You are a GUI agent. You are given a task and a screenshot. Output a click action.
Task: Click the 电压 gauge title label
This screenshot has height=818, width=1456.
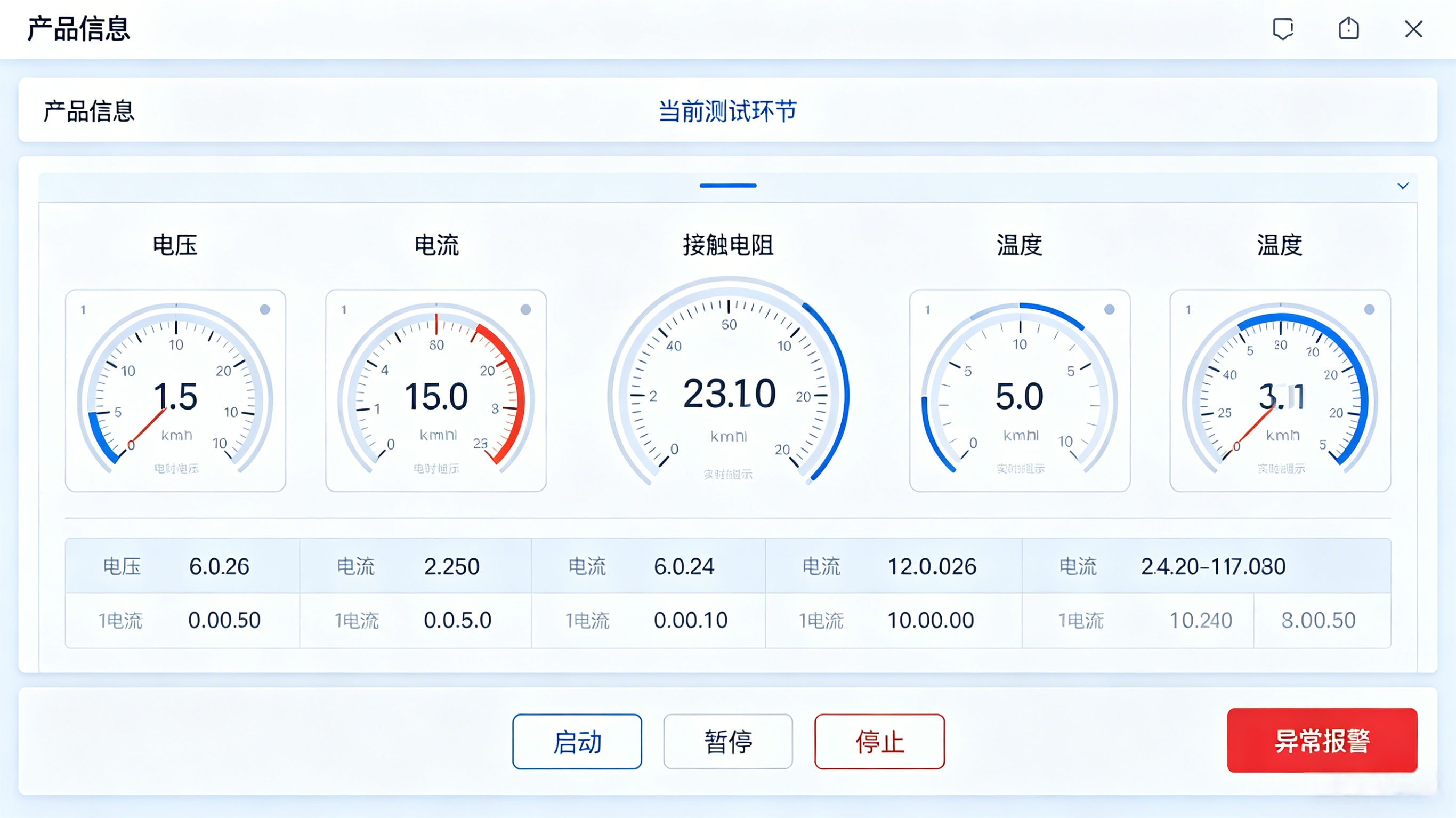175,245
